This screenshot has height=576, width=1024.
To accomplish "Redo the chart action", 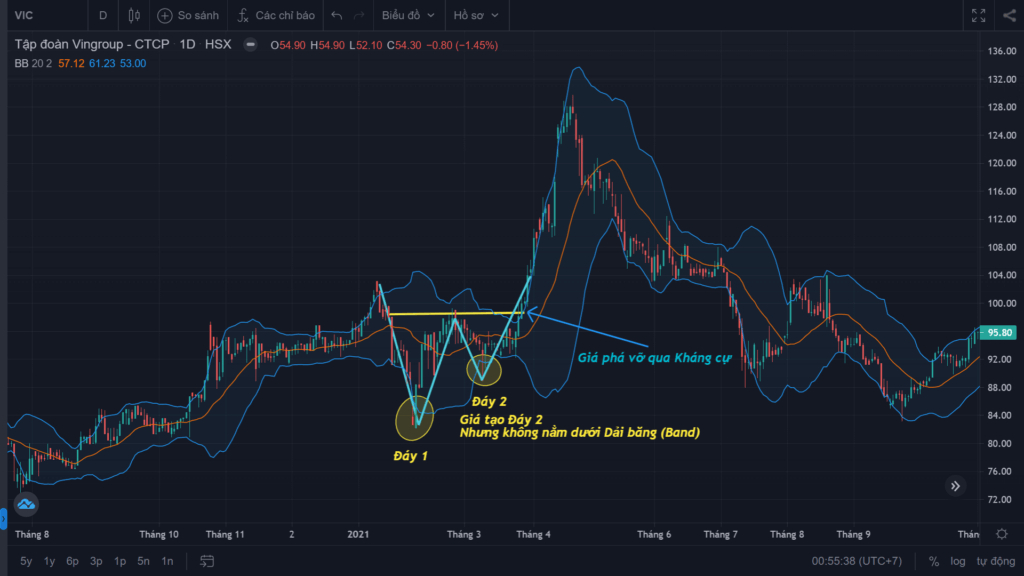I will point(359,15).
